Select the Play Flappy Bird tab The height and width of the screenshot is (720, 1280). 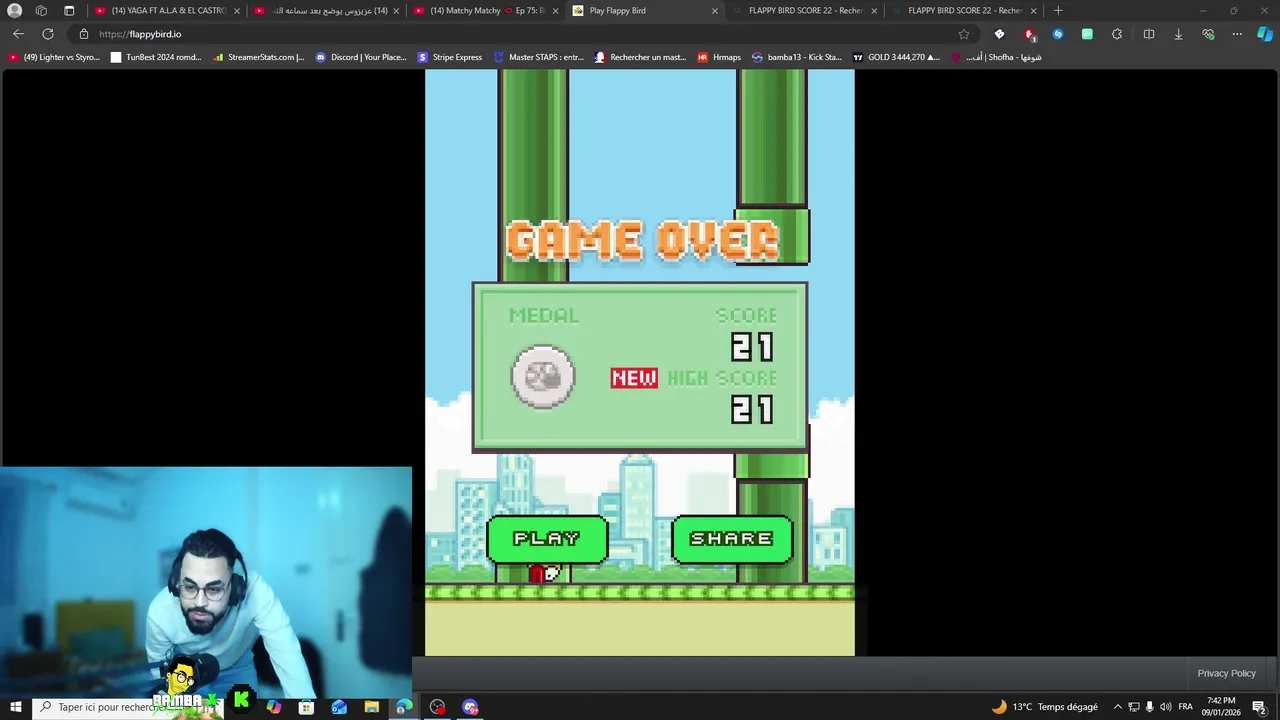[645, 10]
